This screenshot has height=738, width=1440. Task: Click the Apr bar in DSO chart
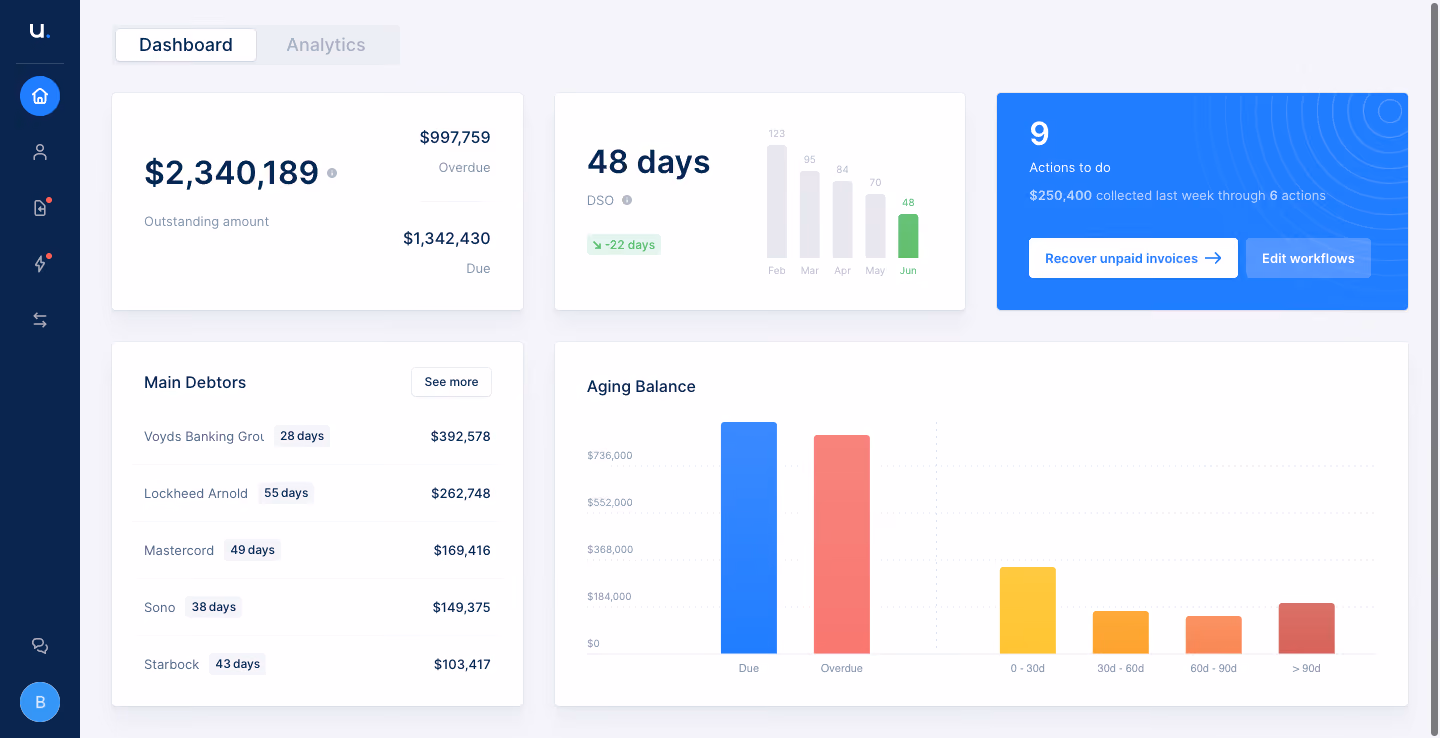(843, 219)
